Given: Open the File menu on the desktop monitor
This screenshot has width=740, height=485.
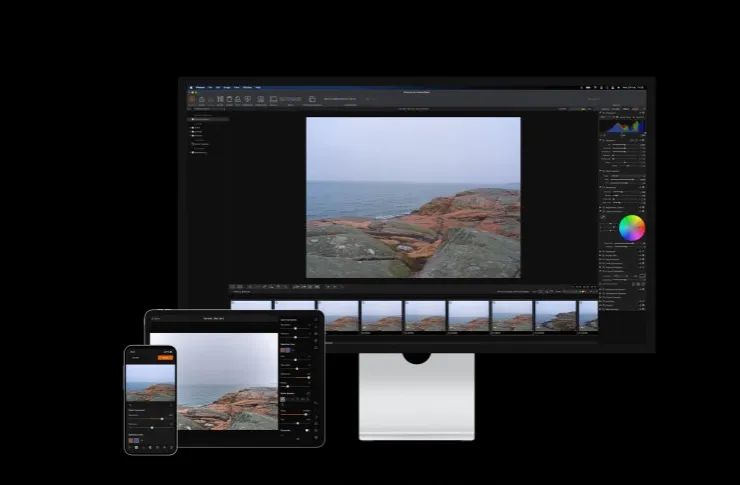Looking at the screenshot, I should point(209,87).
